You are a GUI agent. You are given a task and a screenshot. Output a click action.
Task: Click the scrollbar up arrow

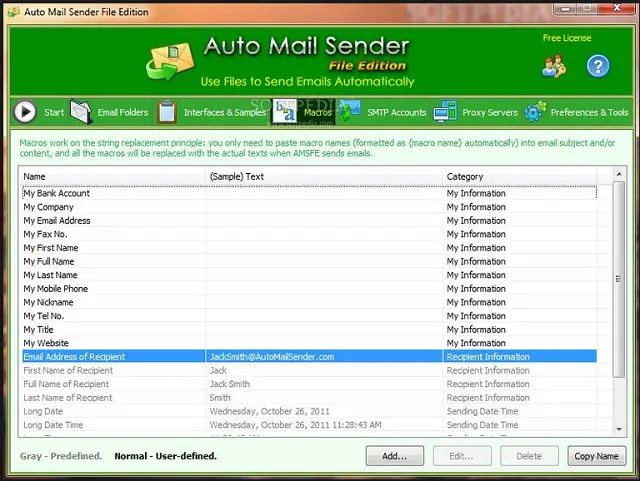click(619, 174)
